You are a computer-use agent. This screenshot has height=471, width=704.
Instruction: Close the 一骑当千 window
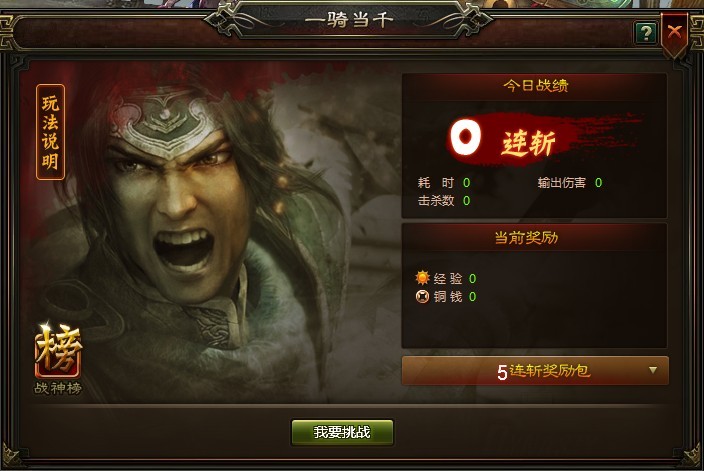(x=674, y=32)
